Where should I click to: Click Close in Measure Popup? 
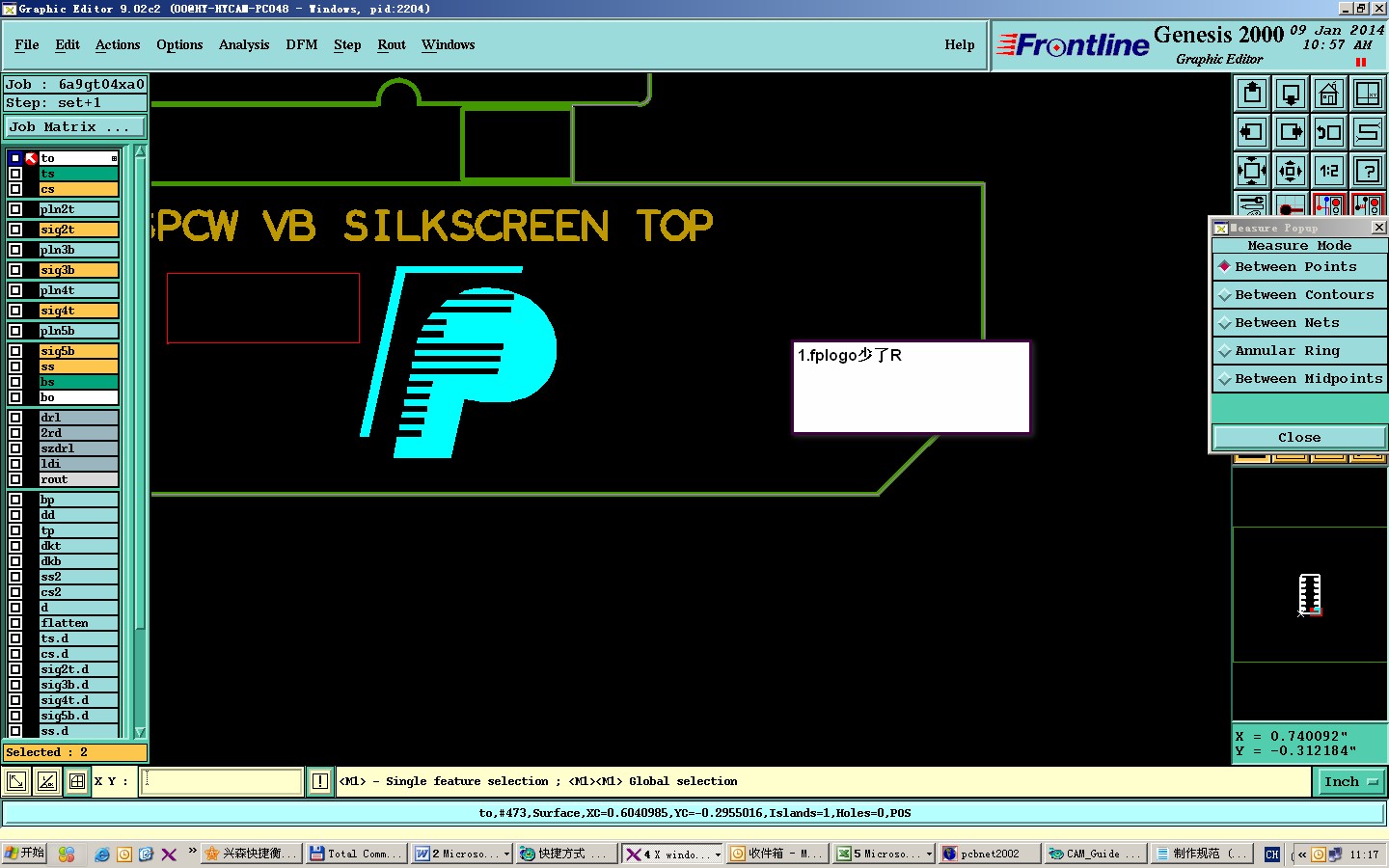pos(1299,438)
